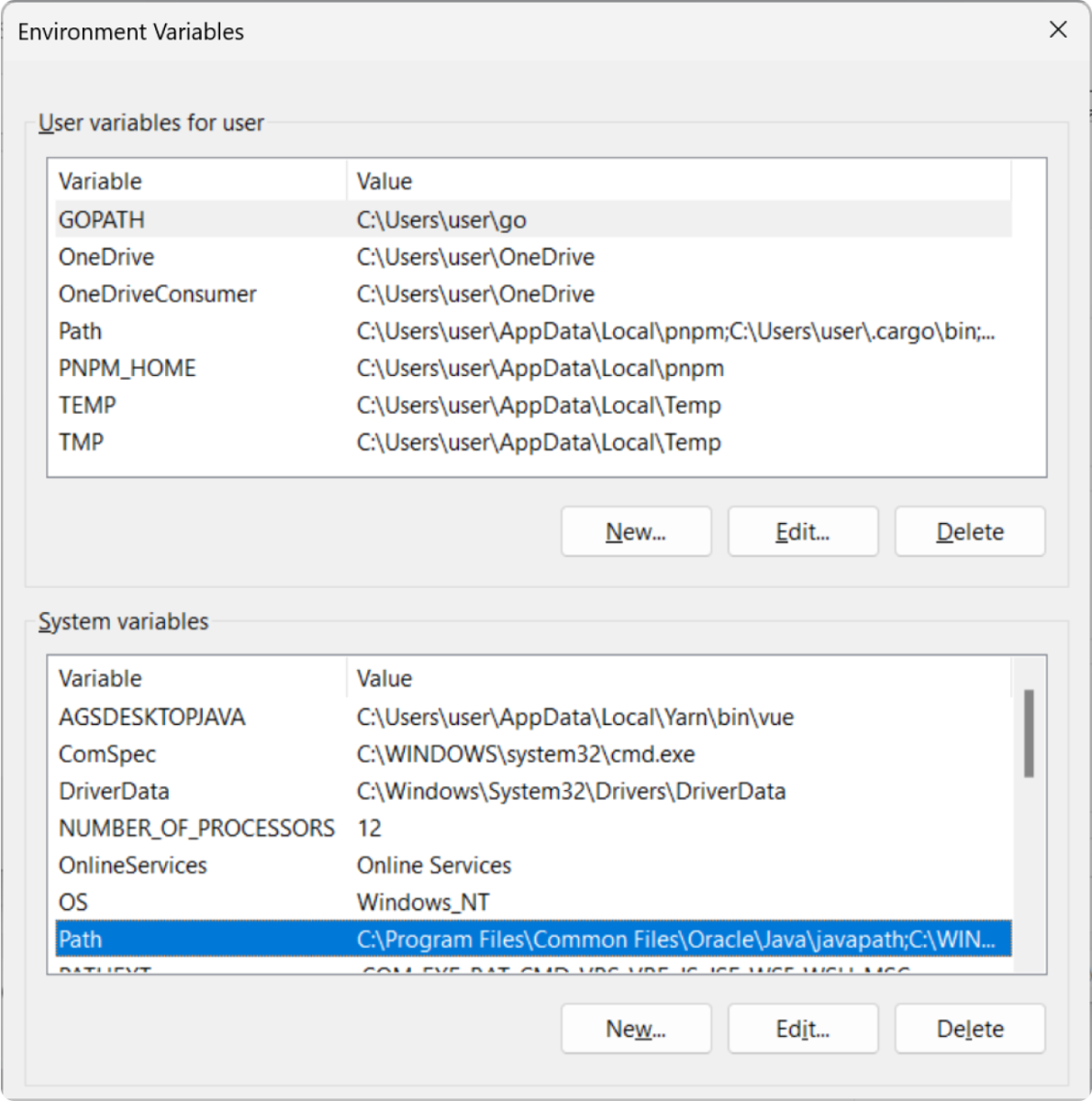This screenshot has height=1101, width=1092.
Task: Click New under user variables
Action: [x=635, y=531]
